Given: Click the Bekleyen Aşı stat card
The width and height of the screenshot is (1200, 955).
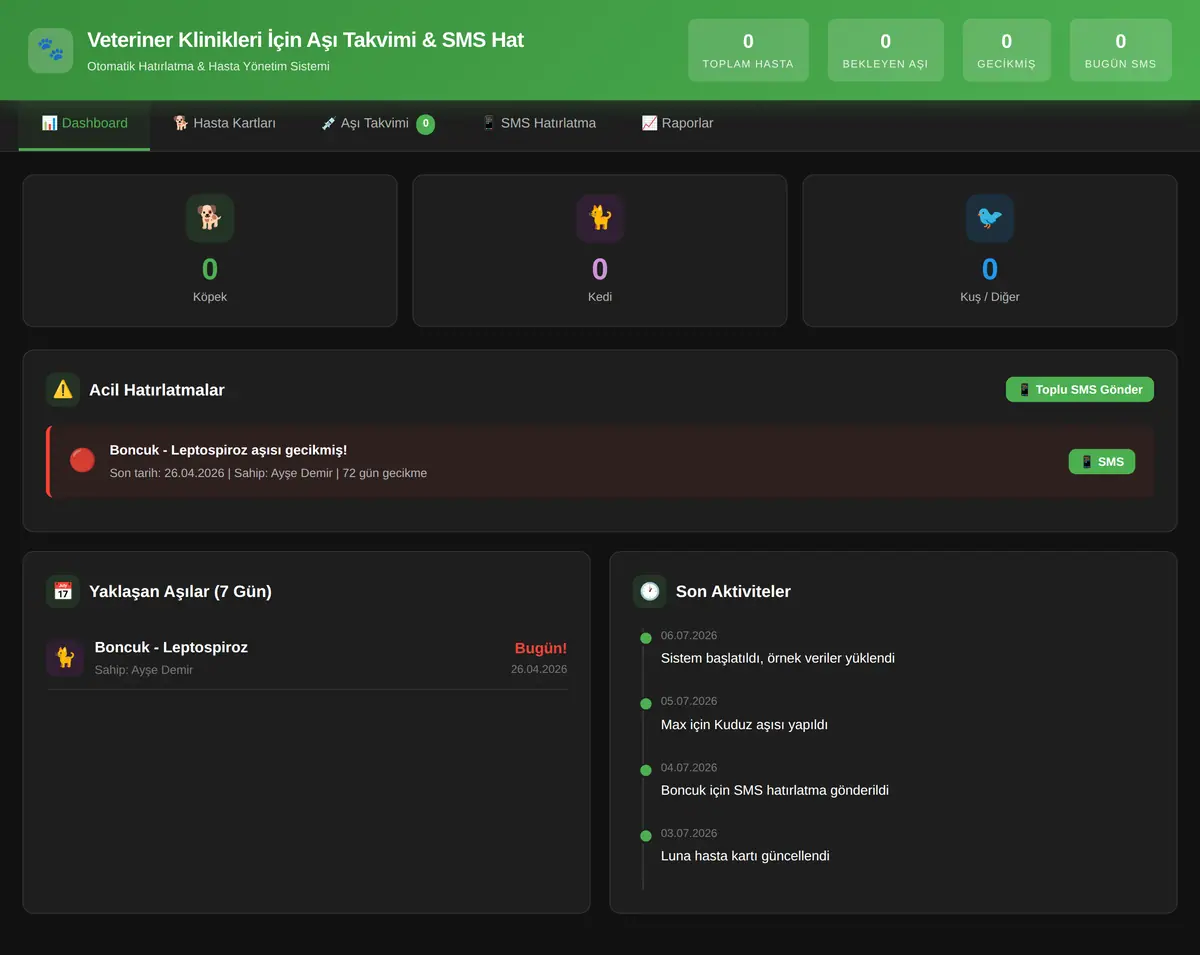Looking at the screenshot, I should pos(885,50).
